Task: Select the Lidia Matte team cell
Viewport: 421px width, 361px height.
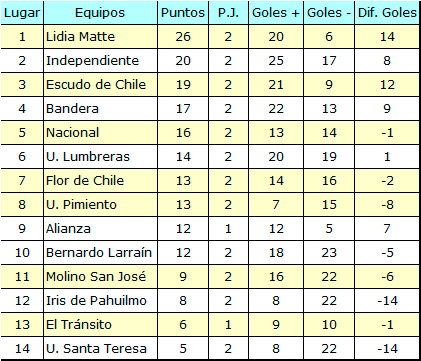Action: (100, 37)
